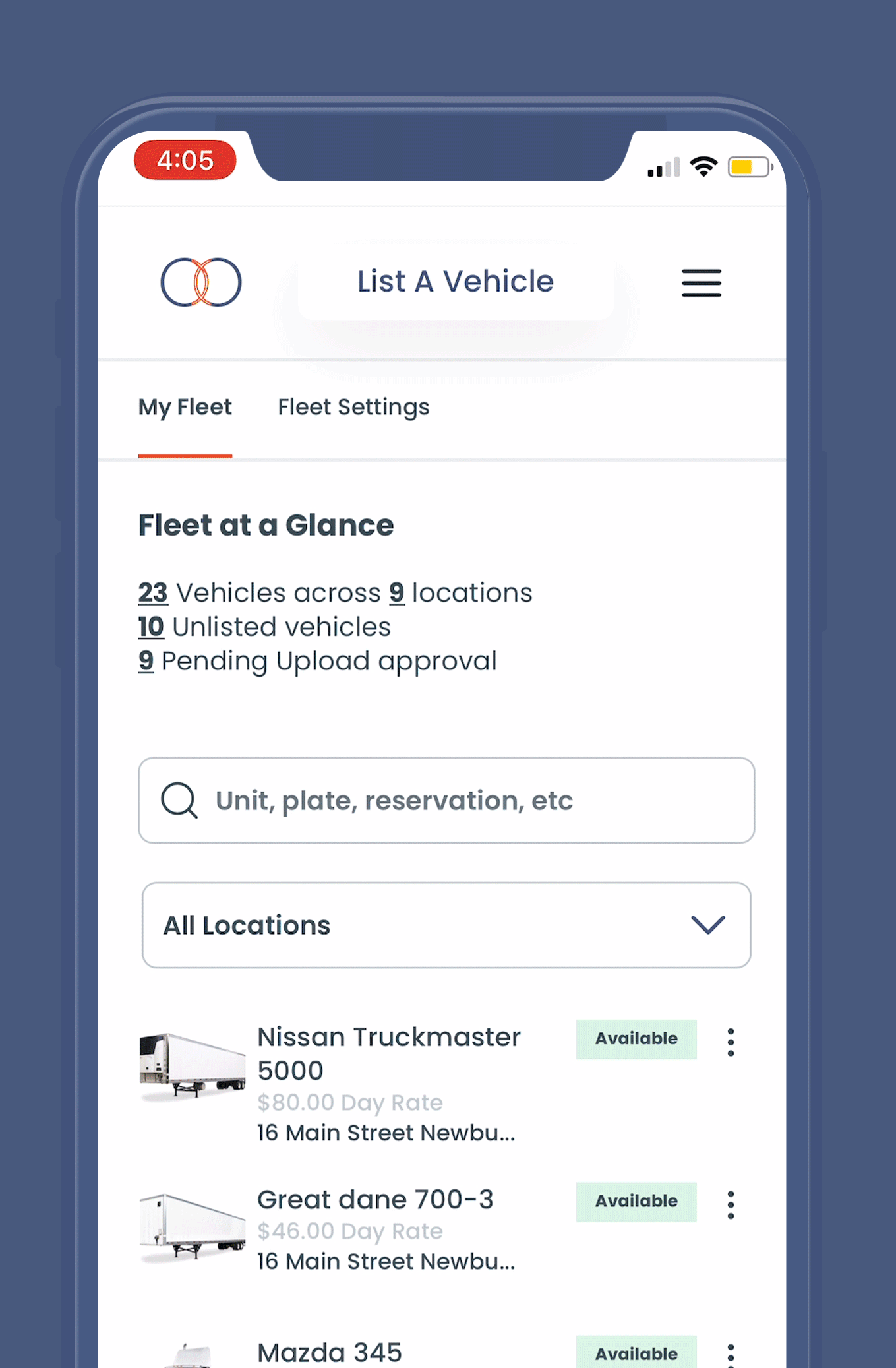Viewport: 896px width, 1368px height.
Task: Open more options for Great dane 700-3
Action: point(731,1205)
